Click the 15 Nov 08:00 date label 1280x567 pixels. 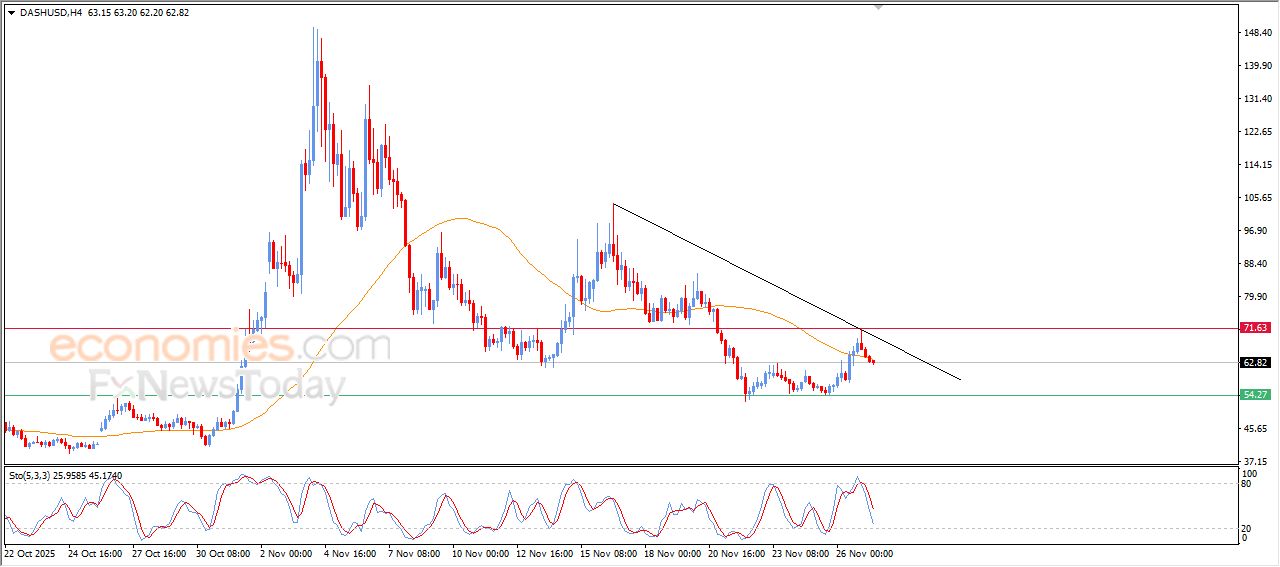point(610,553)
